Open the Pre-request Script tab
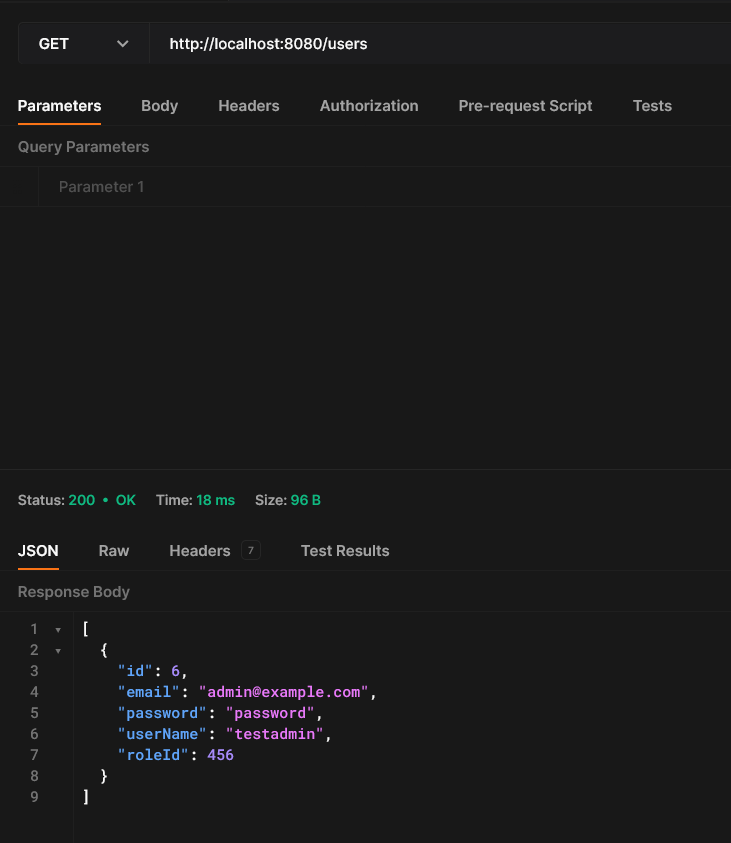This screenshot has height=843, width=731. 525,106
